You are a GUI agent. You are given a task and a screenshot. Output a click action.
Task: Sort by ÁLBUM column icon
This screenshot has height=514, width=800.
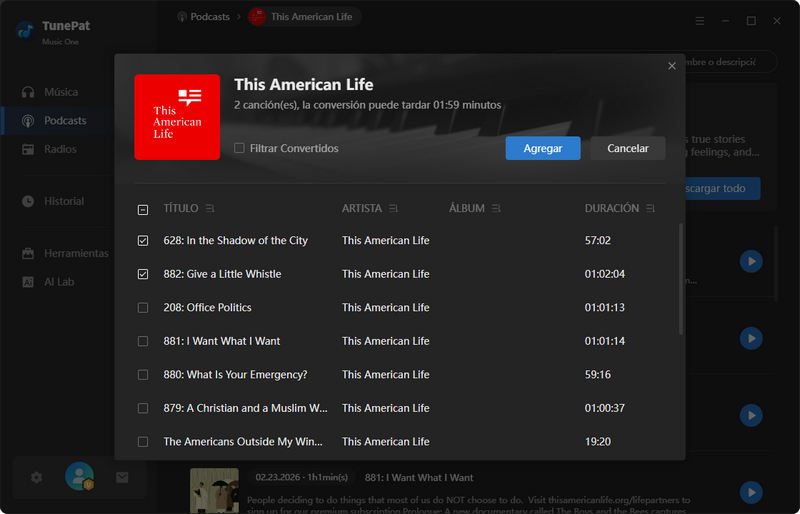click(496, 208)
